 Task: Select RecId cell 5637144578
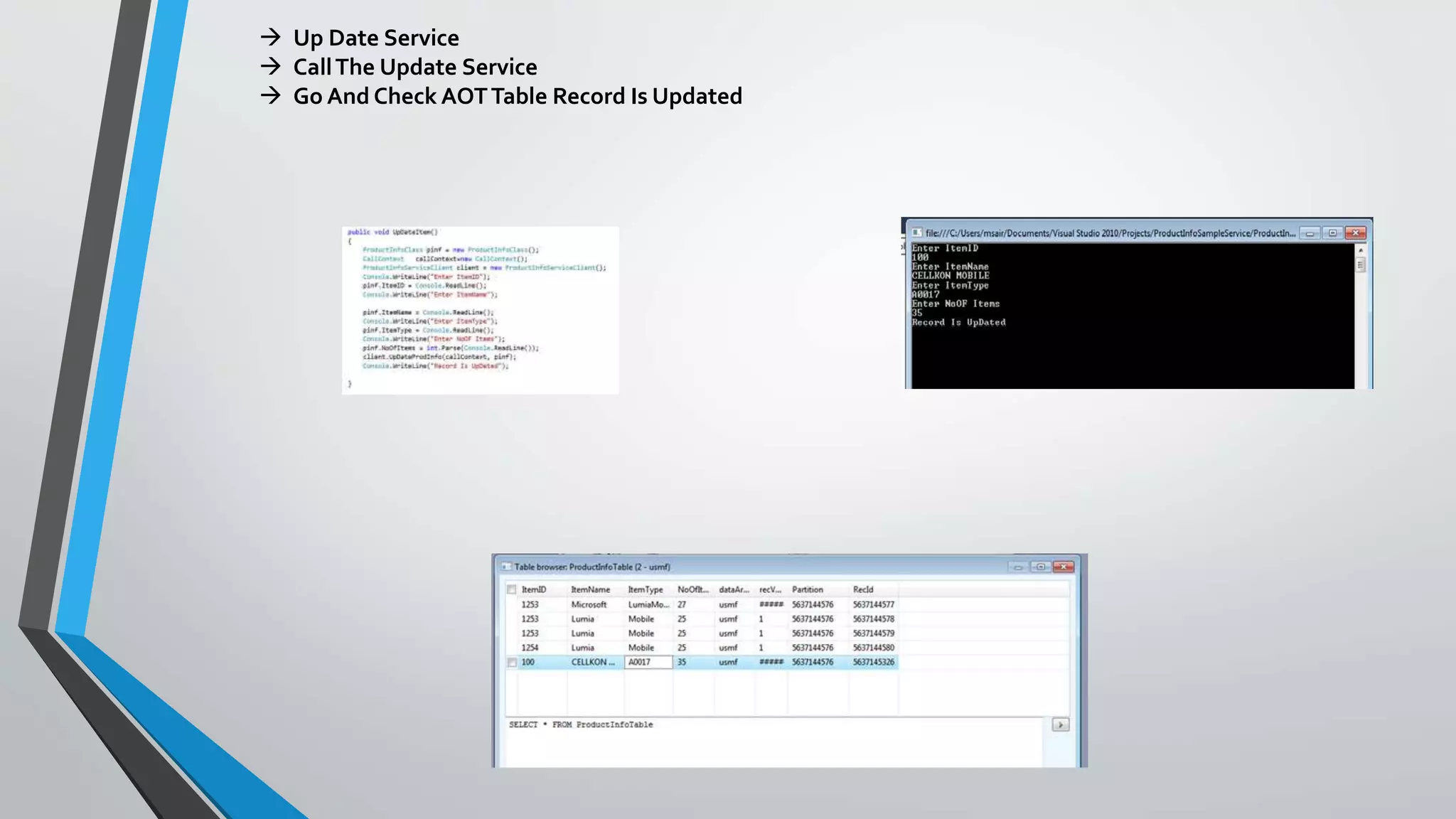874,619
